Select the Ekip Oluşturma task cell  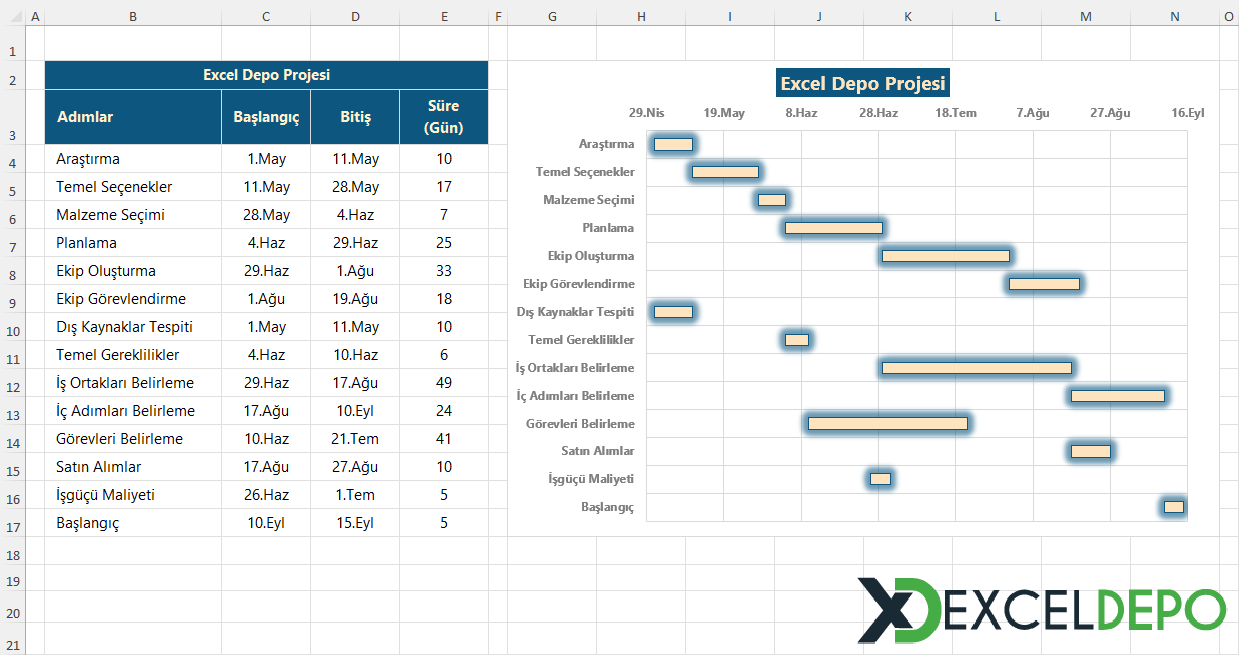133,271
